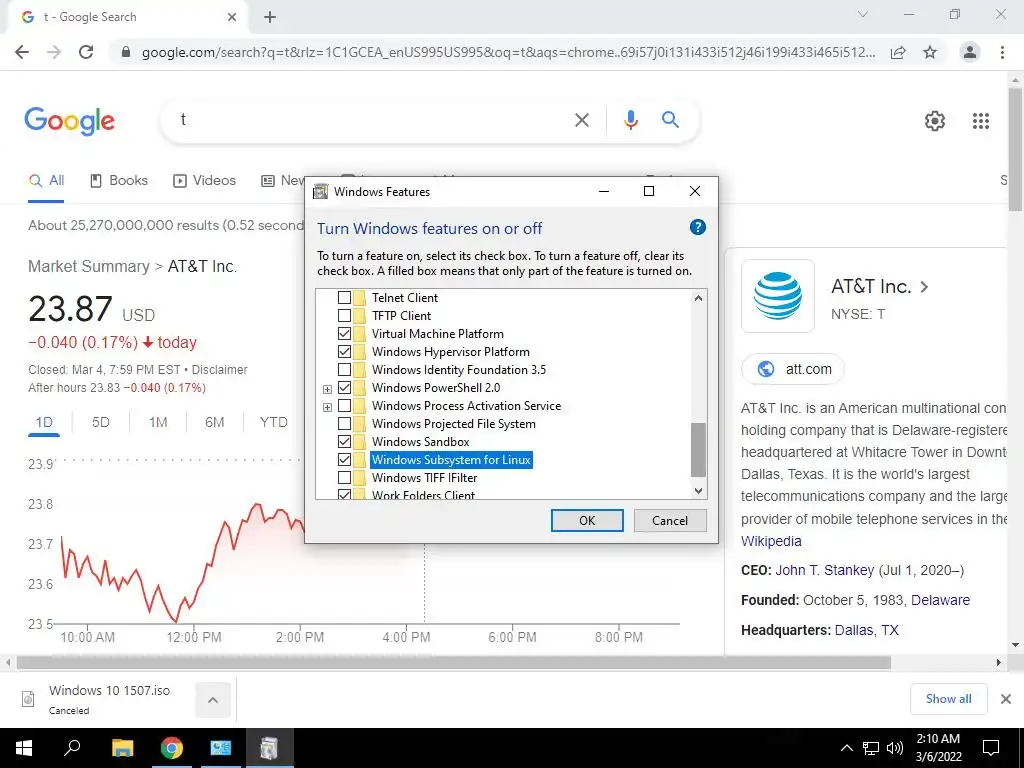Uncheck Windows Hypervisor Platform
Screen dimensions: 1024x768
pyautogui.click(x=344, y=352)
